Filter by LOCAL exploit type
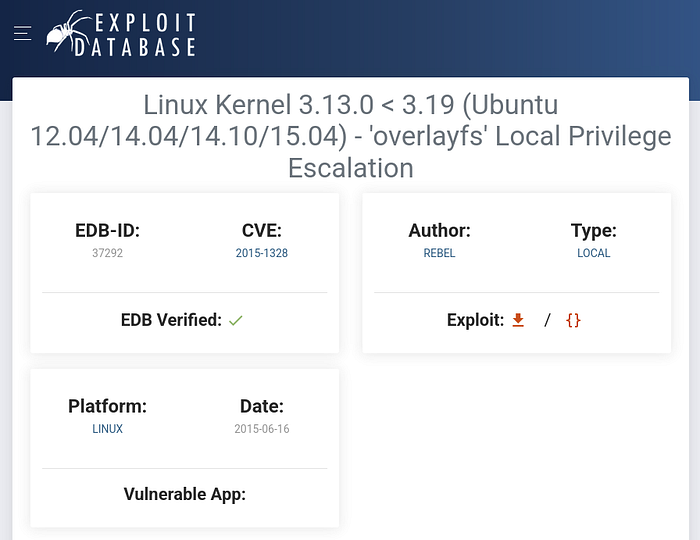 593,253
